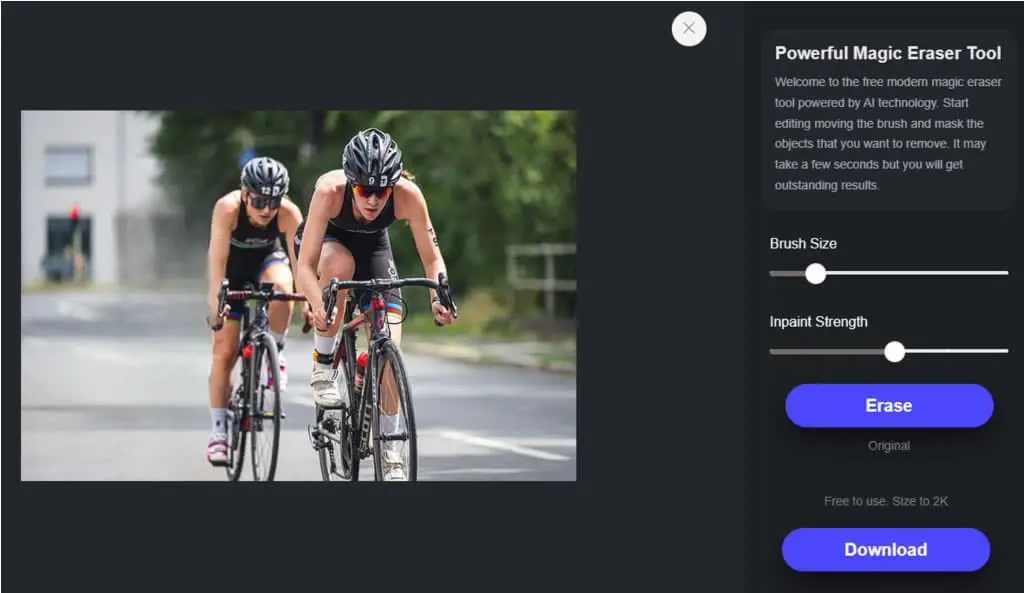
Task: Close the editor with the X icon
Action: (x=688, y=29)
